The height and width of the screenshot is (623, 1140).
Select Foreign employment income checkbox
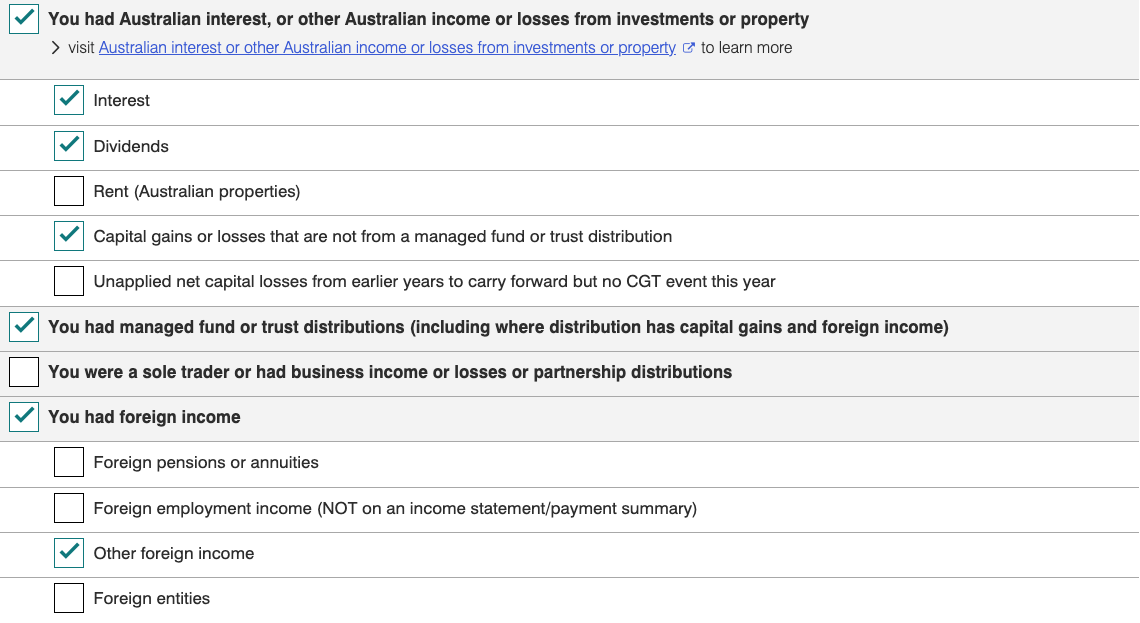[69, 508]
